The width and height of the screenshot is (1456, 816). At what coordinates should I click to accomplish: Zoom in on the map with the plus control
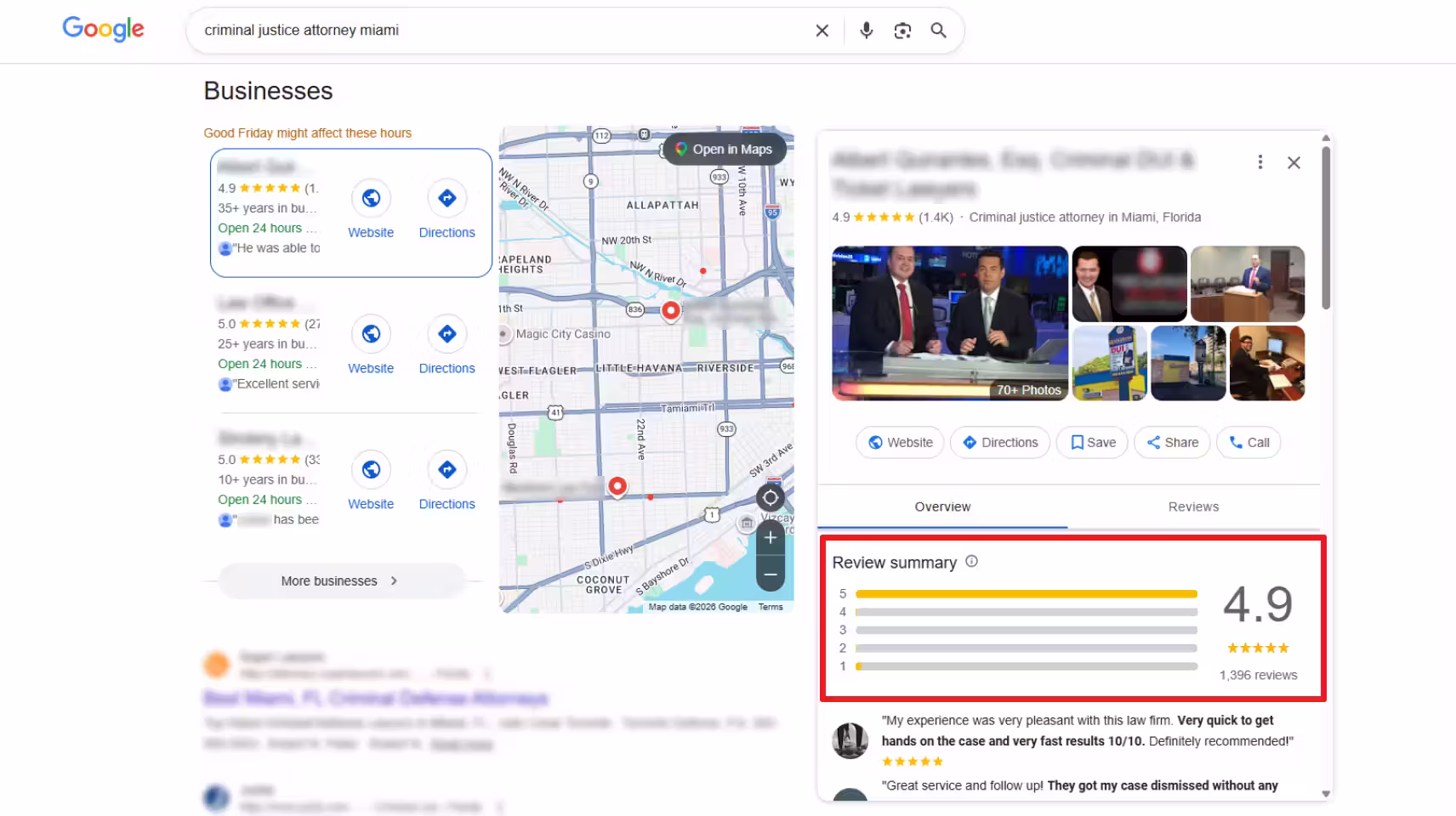[x=770, y=536]
